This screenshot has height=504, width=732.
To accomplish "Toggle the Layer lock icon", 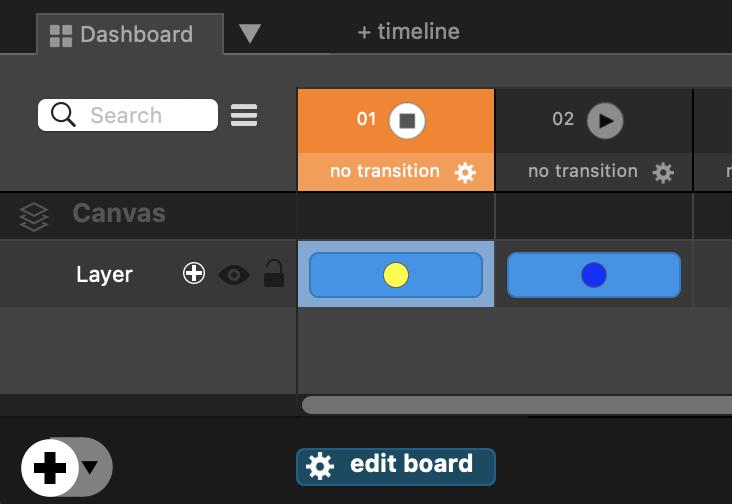I will click(x=273, y=273).
